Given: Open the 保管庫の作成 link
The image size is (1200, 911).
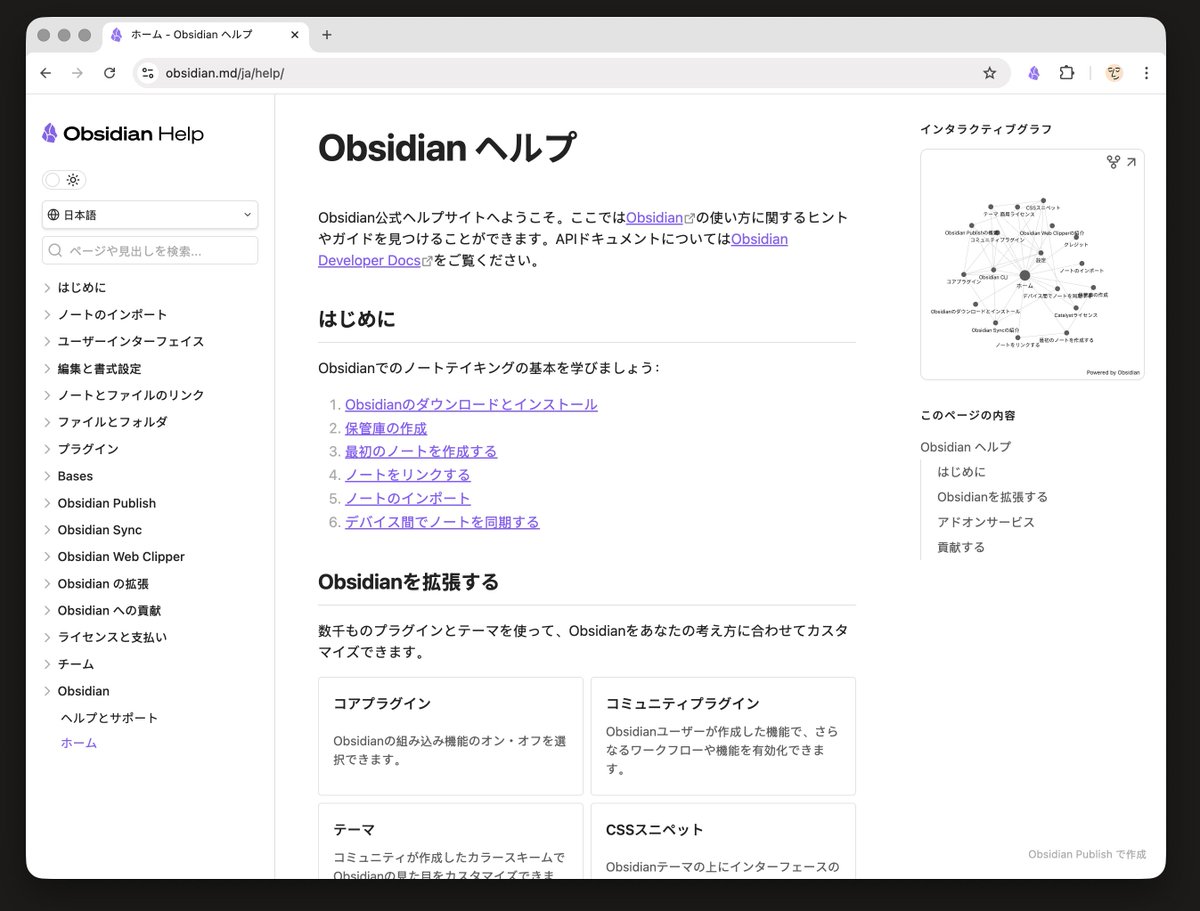Looking at the screenshot, I should [386, 428].
